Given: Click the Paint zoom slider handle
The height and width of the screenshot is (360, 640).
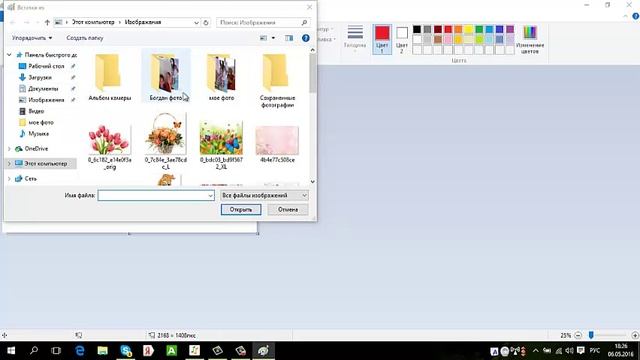Looking at the screenshot, I should [591, 335].
